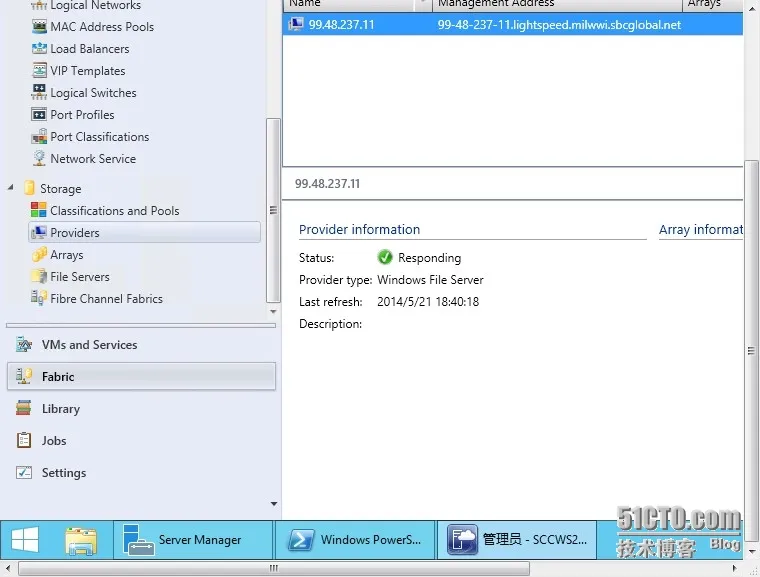Expand the workspace pane overflow arrow

[x=274, y=504]
